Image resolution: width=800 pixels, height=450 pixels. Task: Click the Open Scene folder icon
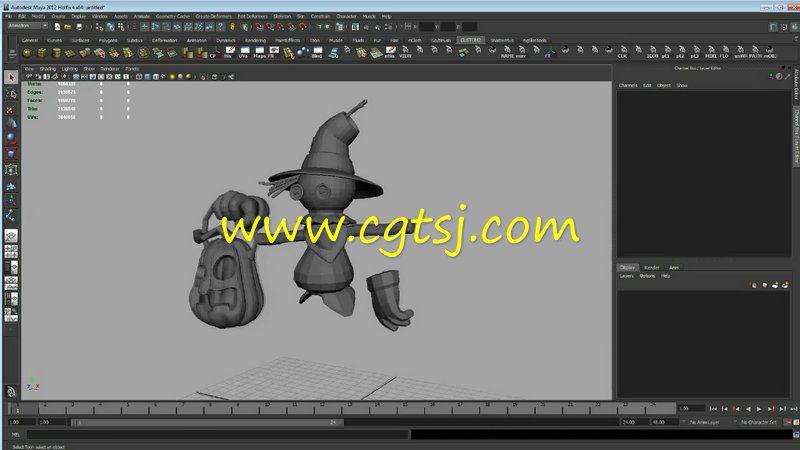click(68, 27)
